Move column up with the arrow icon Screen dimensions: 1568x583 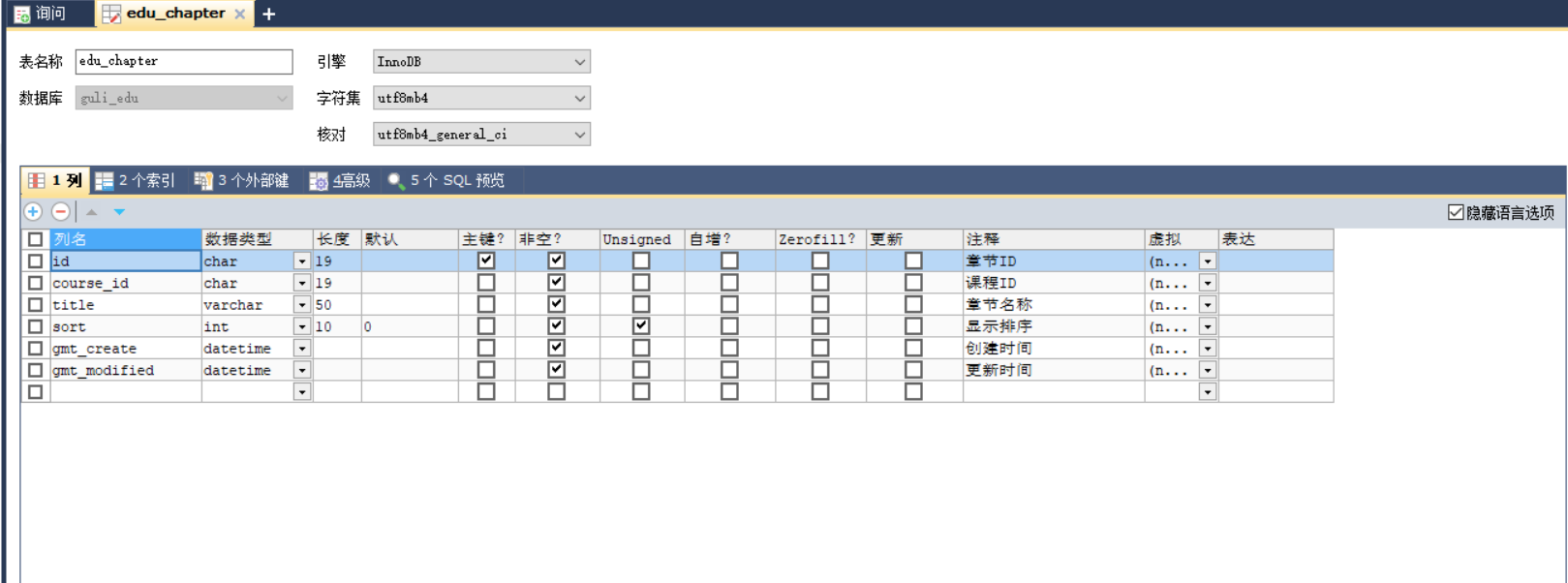(92, 212)
